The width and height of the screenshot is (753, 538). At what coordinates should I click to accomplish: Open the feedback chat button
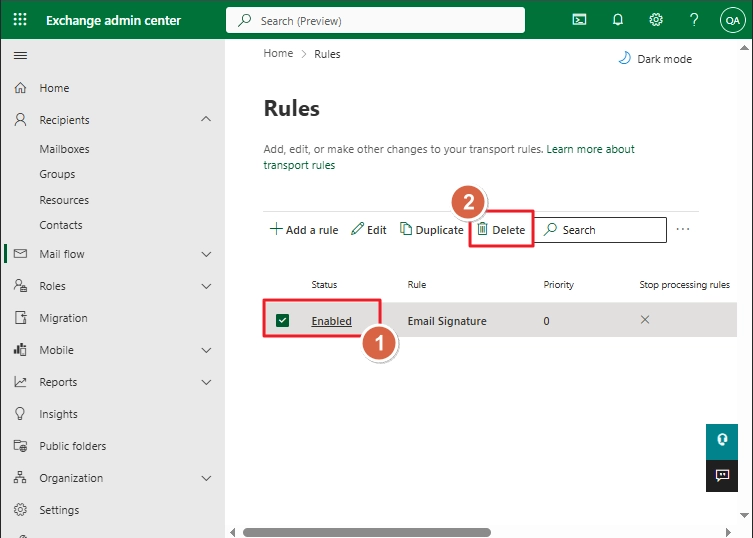[x=722, y=476]
